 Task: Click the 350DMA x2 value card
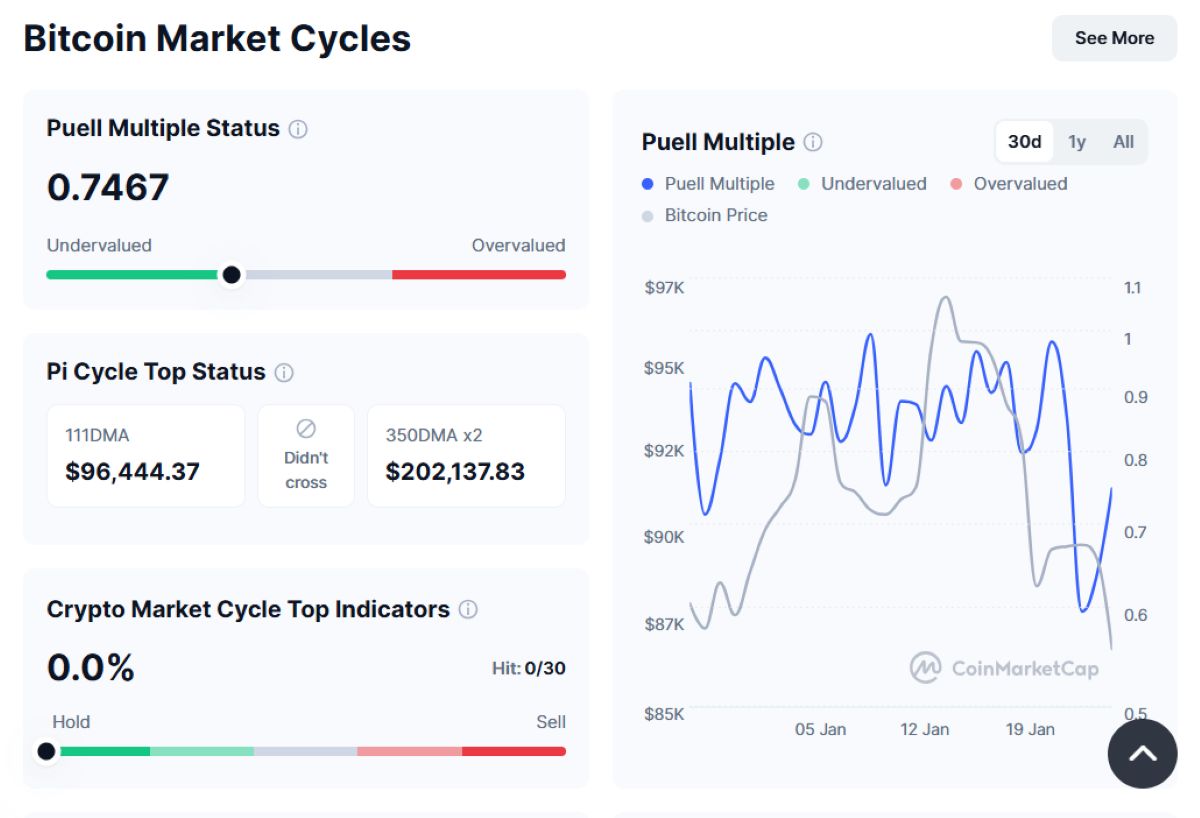(x=466, y=455)
